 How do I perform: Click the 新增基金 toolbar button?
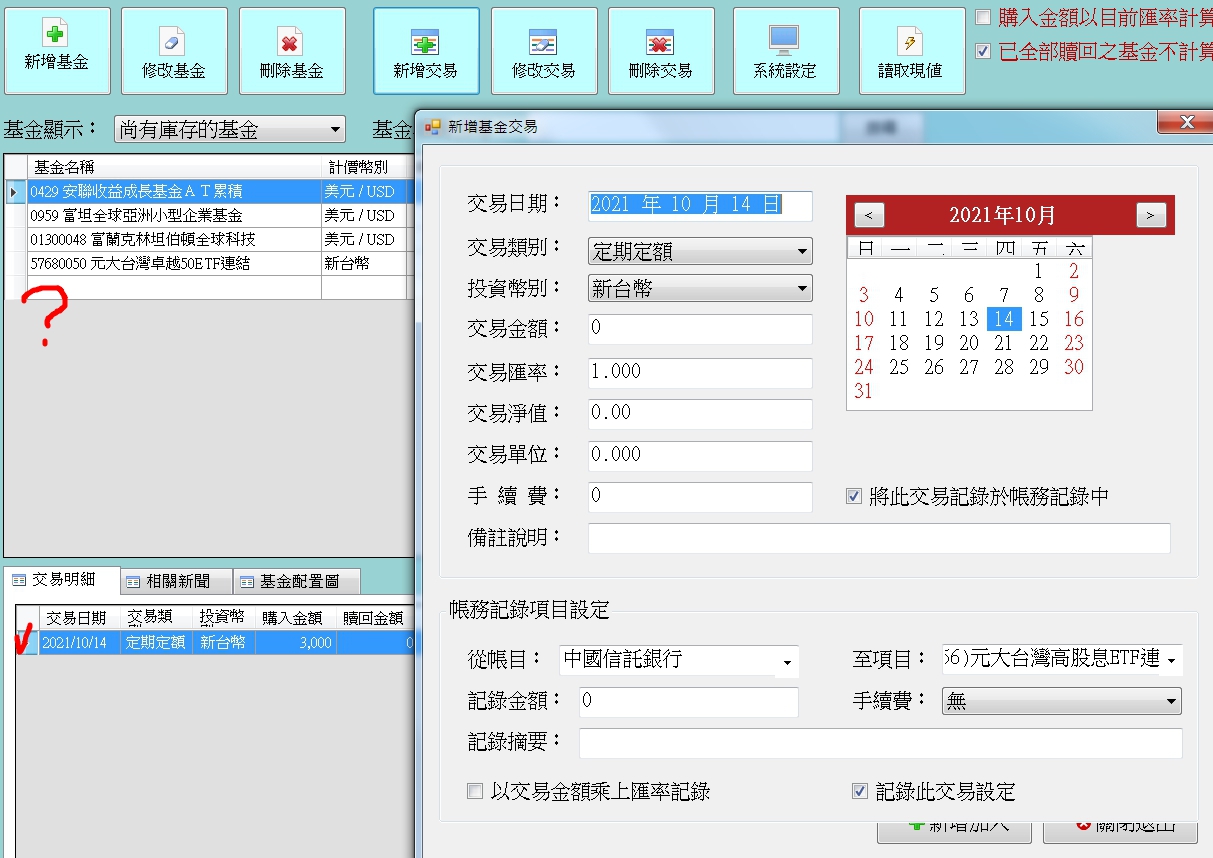pyautogui.click(x=56, y=51)
